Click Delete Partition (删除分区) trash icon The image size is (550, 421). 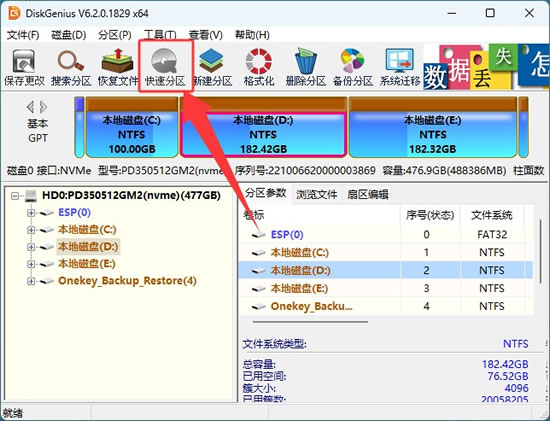pos(306,67)
